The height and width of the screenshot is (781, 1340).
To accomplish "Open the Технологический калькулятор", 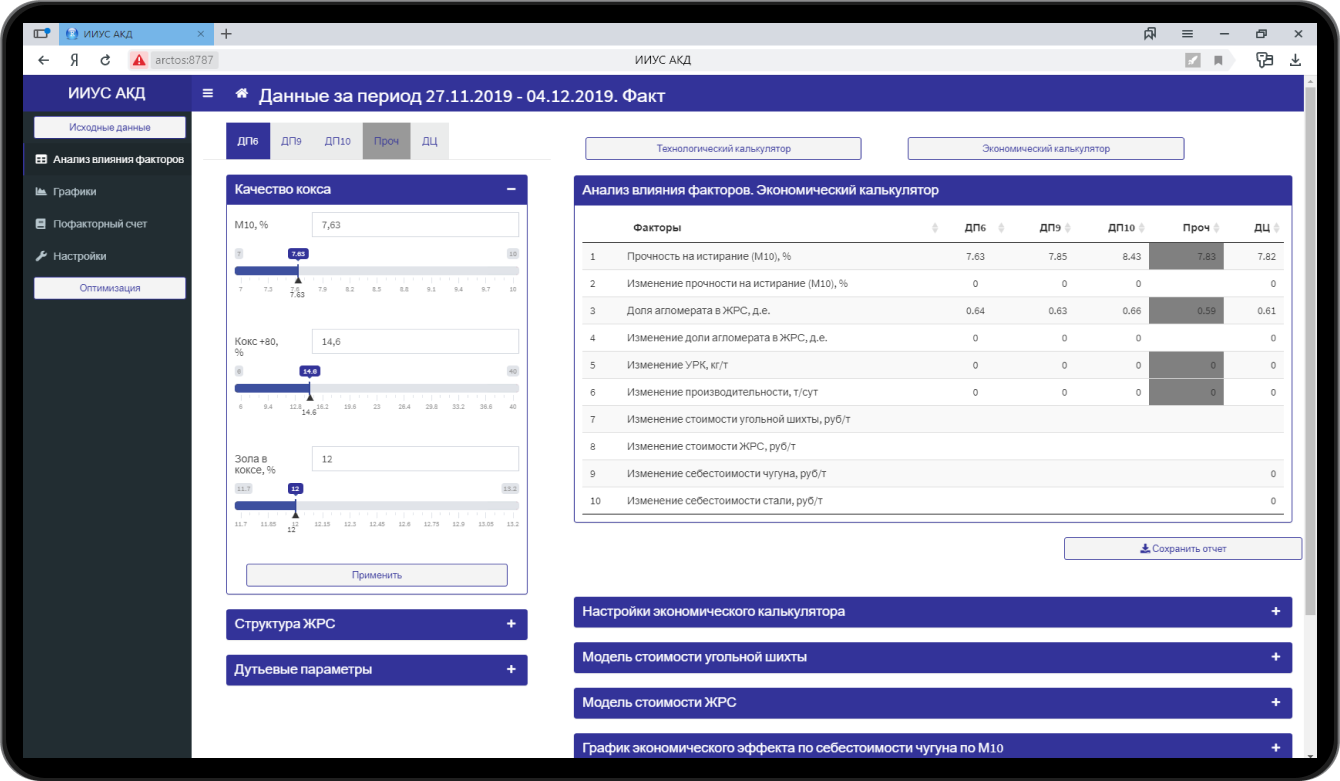I will coord(723,149).
